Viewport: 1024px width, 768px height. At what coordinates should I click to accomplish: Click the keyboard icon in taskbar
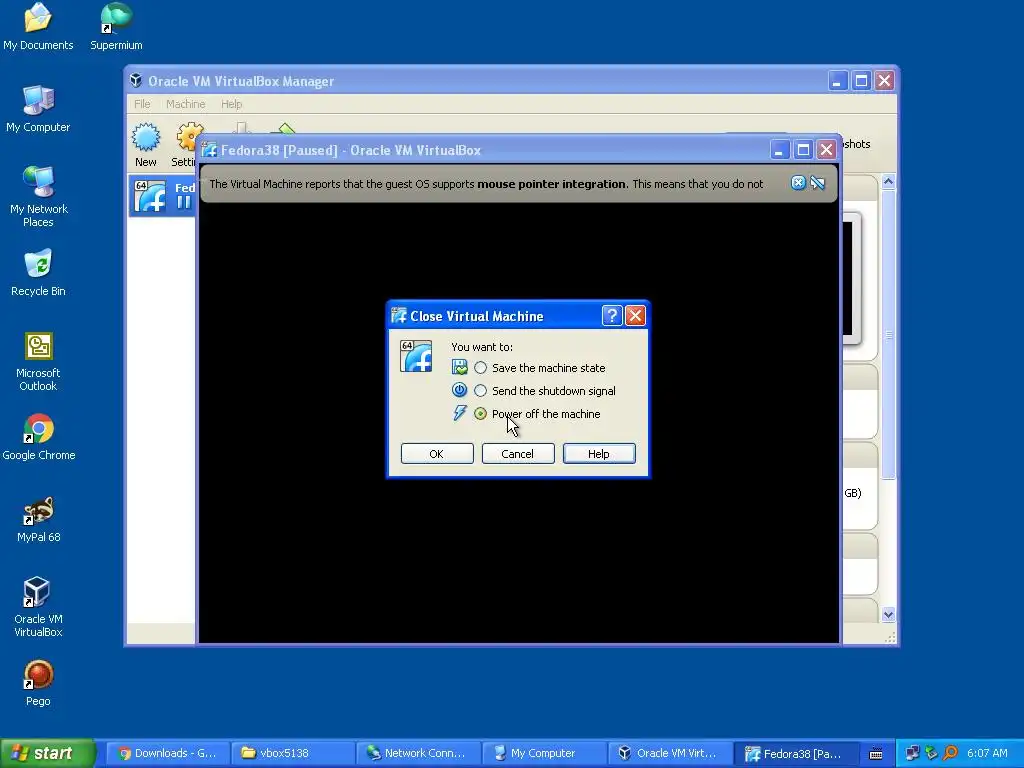click(x=876, y=754)
